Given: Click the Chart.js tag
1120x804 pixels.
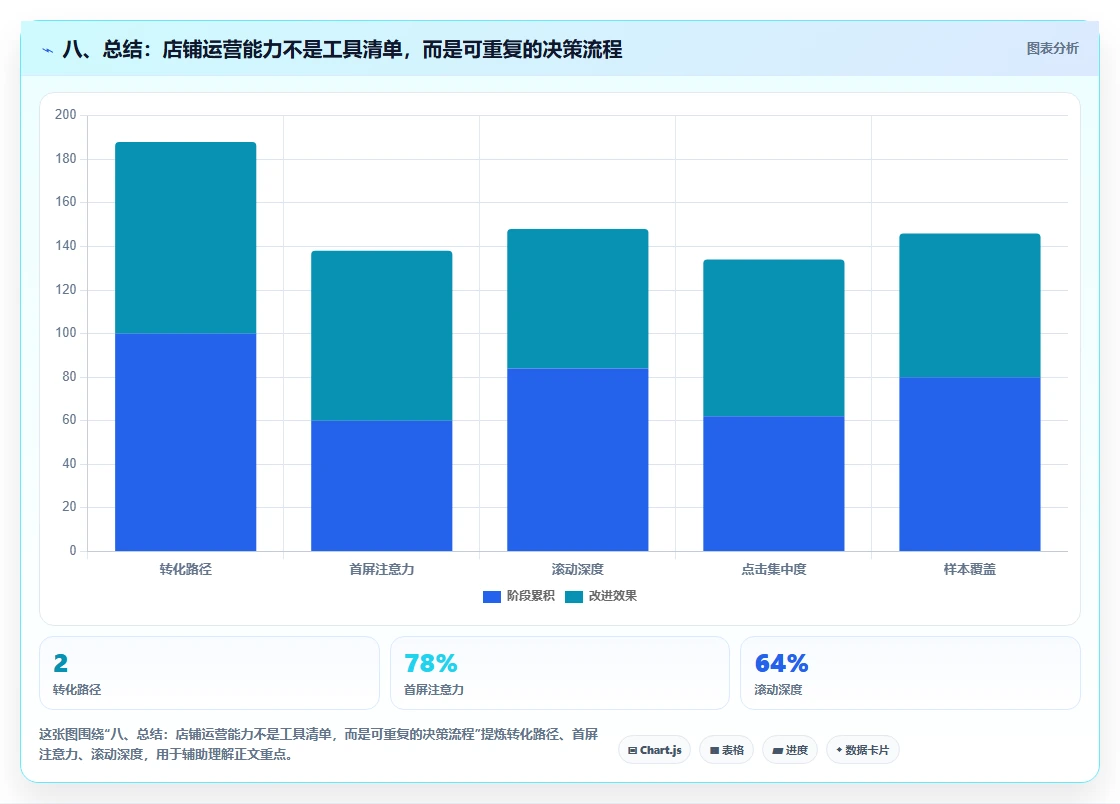Looking at the screenshot, I should [x=654, y=750].
